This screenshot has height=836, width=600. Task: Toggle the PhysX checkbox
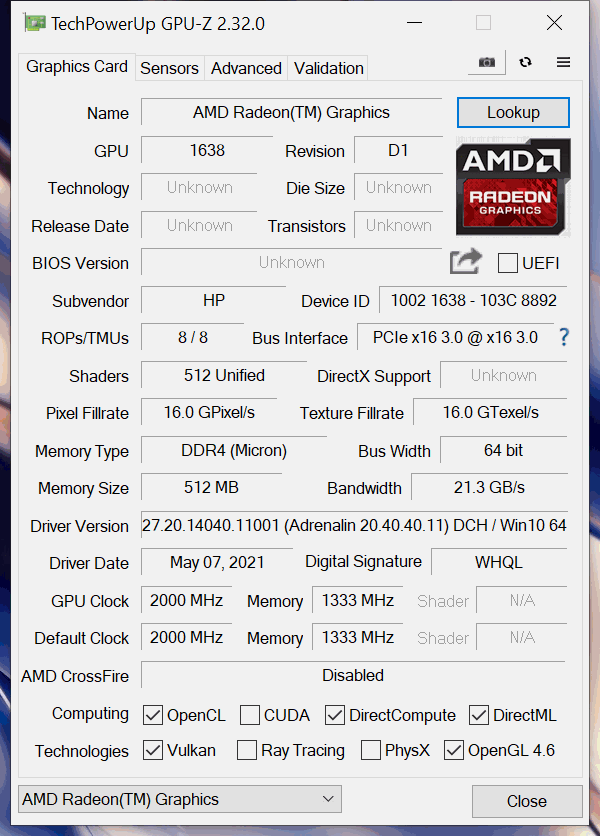click(371, 750)
